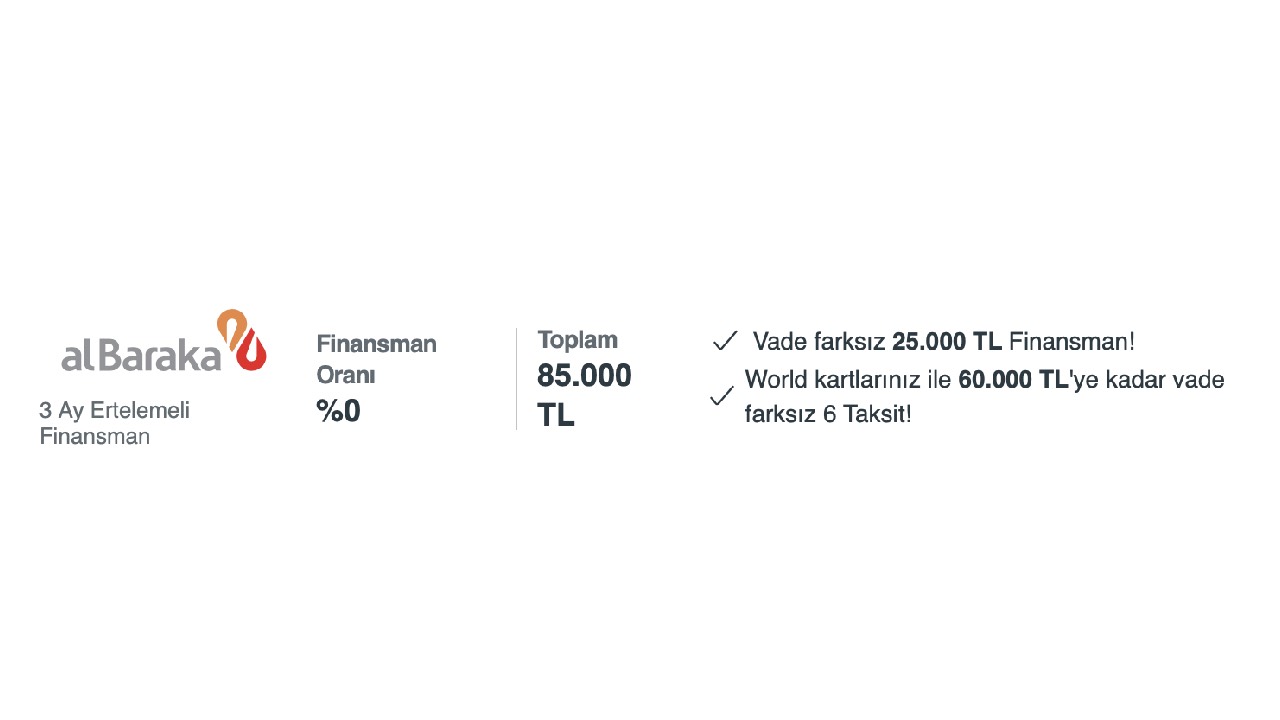Click the bold "60.000 TL" amount
Image resolution: width=1280 pixels, height=720 pixels.
point(1012,380)
